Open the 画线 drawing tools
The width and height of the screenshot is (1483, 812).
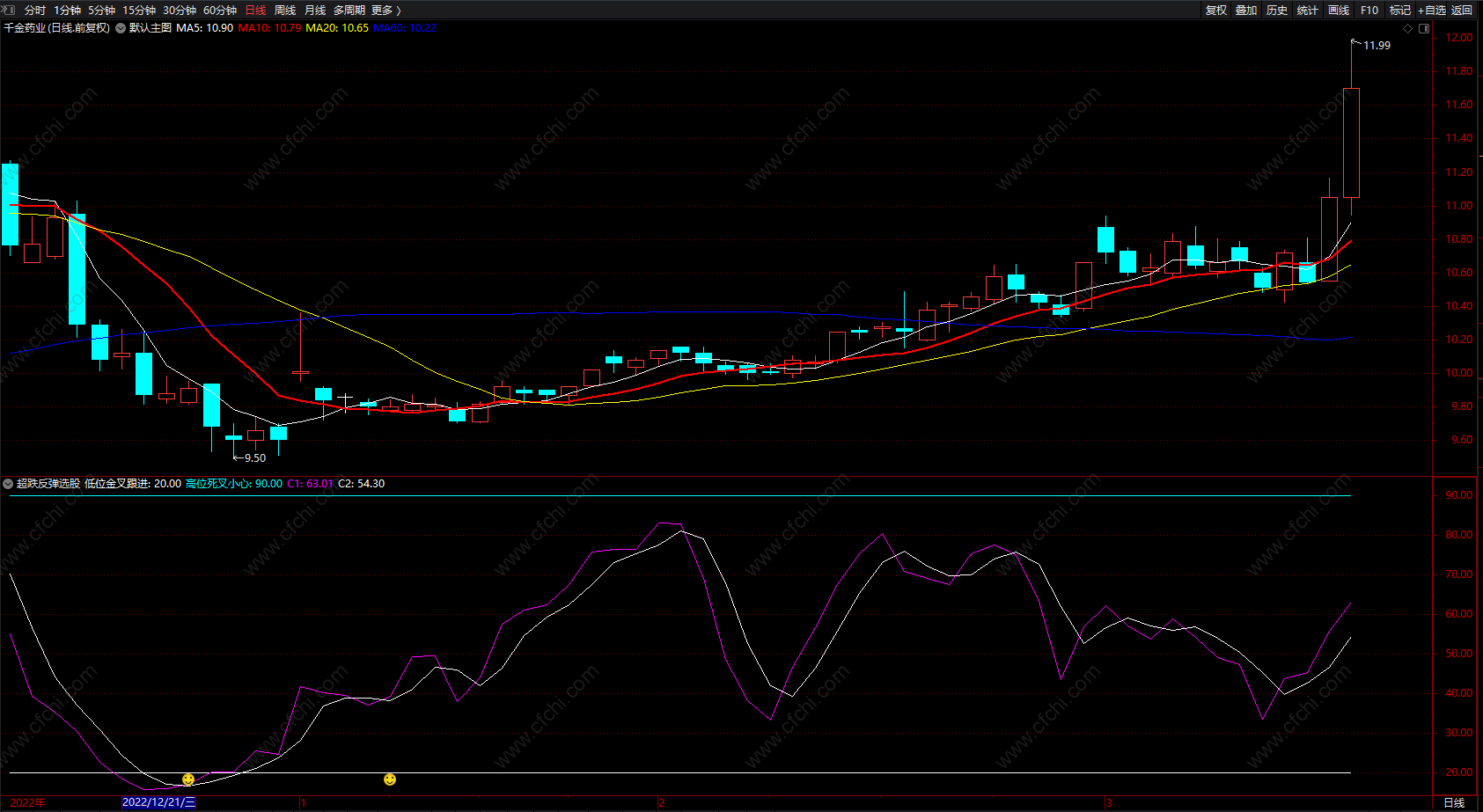point(1339,10)
